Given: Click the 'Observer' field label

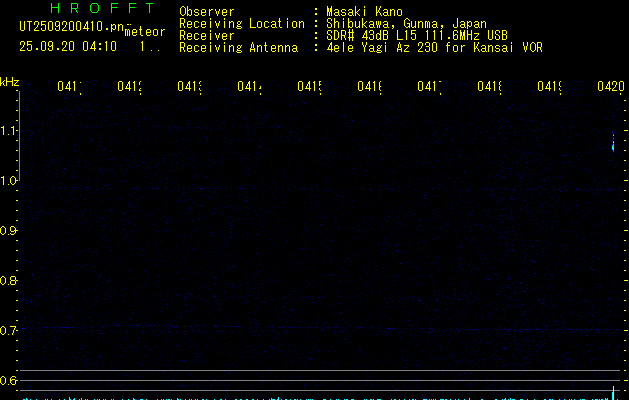Looking at the screenshot, I should point(207,12).
